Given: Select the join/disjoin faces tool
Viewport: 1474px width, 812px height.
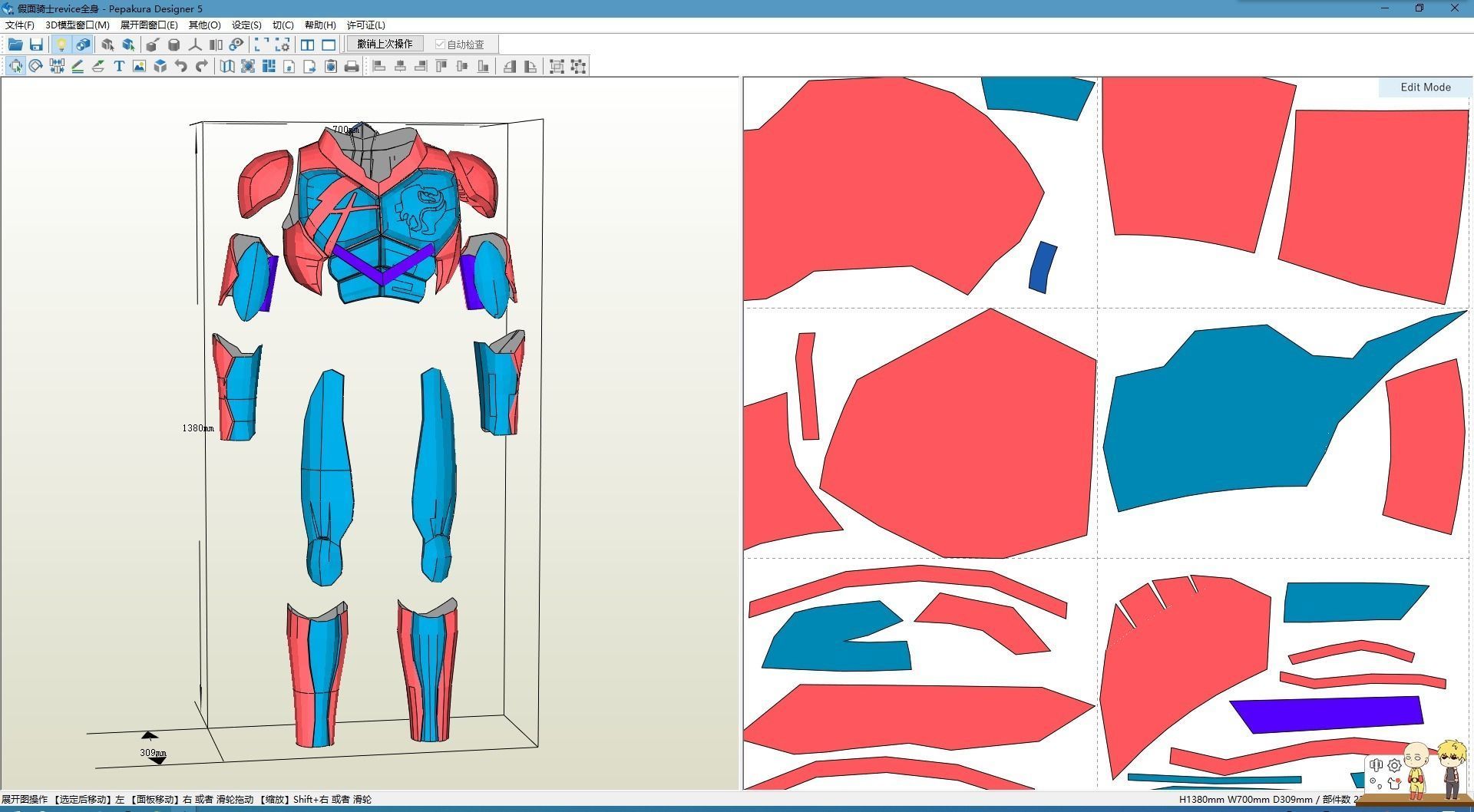Looking at the screenshot, I should [x=57, y=66].
